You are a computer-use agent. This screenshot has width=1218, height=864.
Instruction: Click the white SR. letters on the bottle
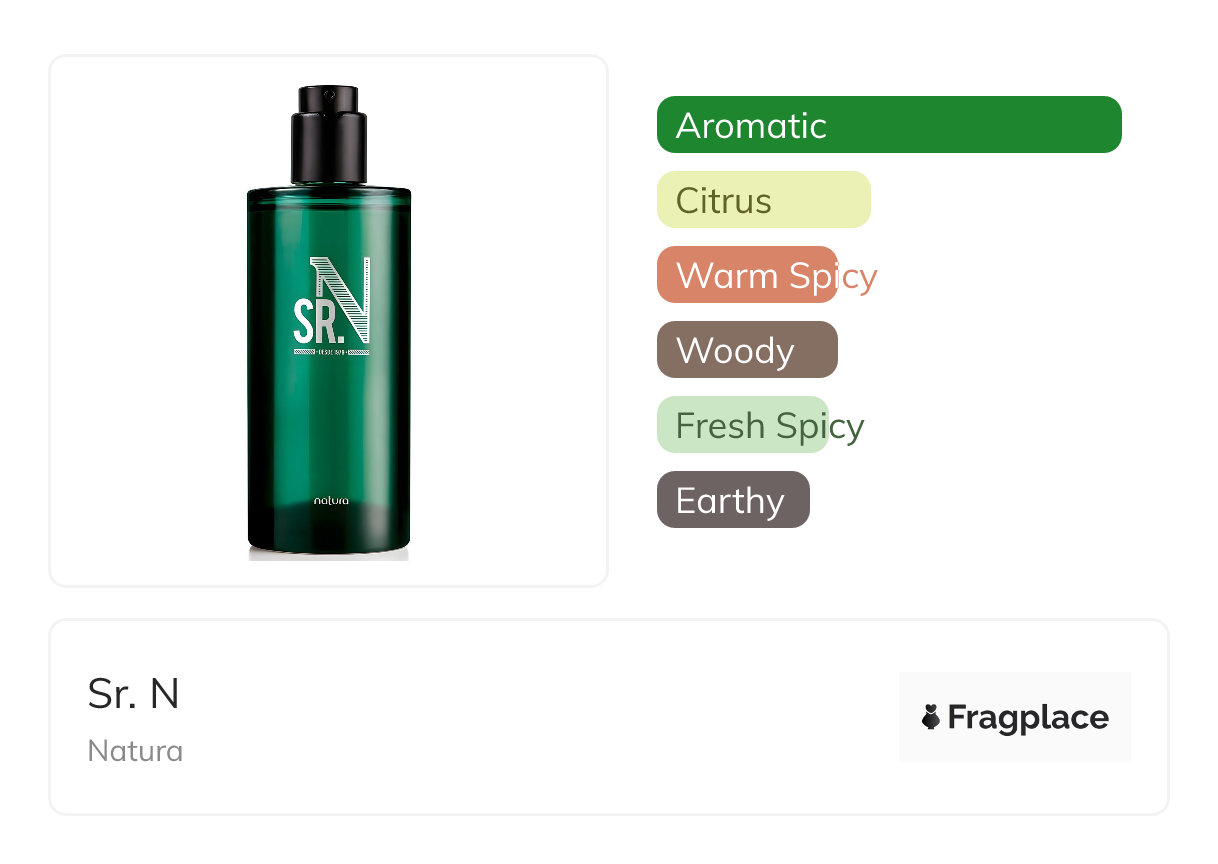[315, 321]
